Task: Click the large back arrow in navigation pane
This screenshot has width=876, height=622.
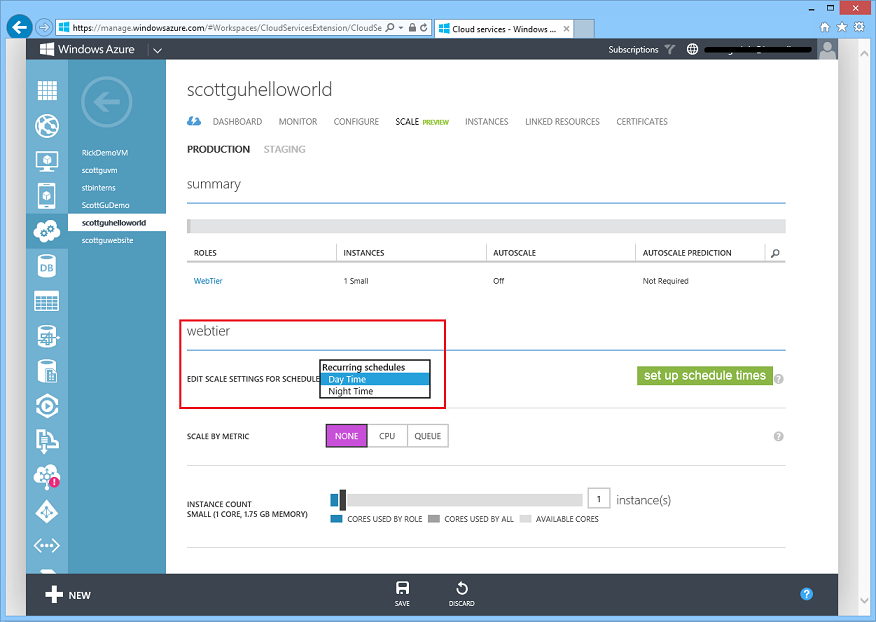Action: 107,102
